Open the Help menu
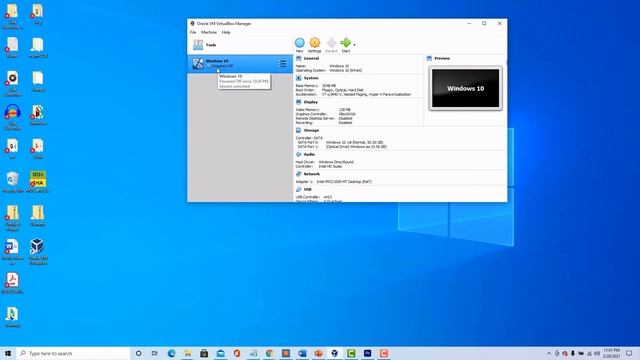640x360 pixels. click(226, 32)
